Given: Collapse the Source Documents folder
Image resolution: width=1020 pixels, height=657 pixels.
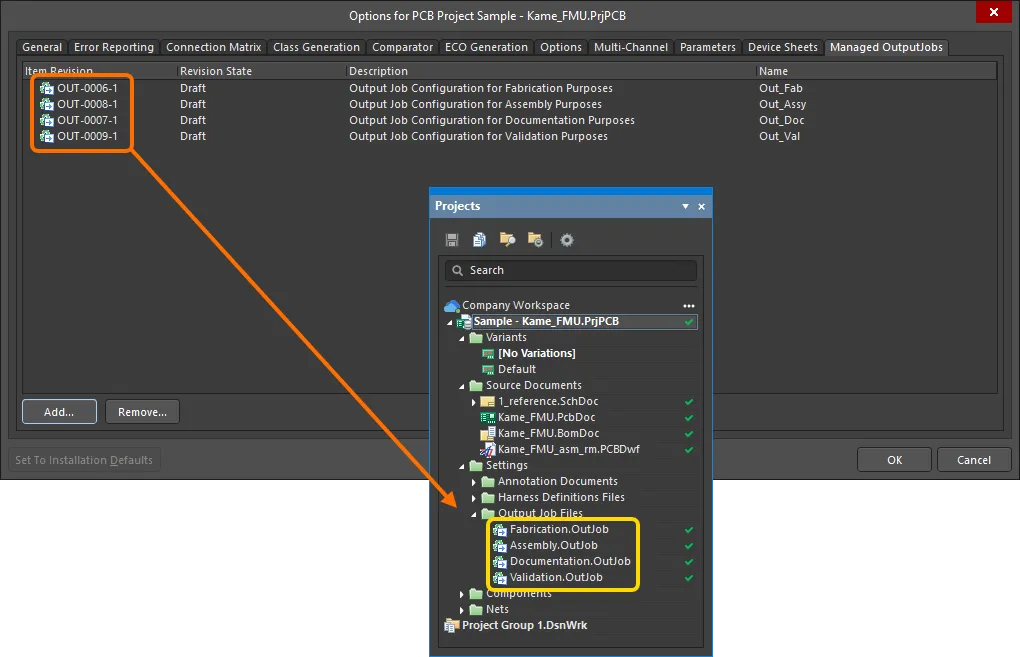Looking at the screenshot, I should [462, 386].
